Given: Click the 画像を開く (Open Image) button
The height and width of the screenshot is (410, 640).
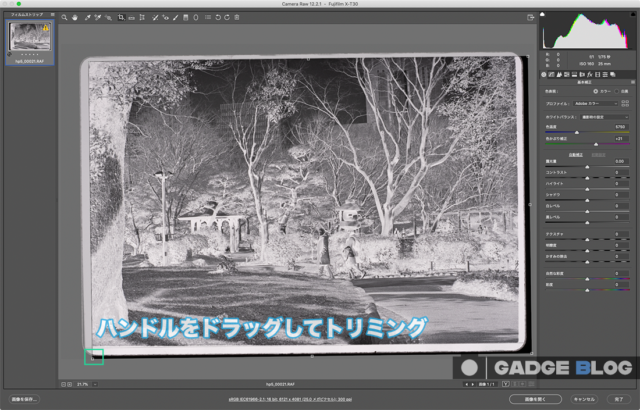Looking at the screenshot, I should pyautogui.click(x=535, y=399).
